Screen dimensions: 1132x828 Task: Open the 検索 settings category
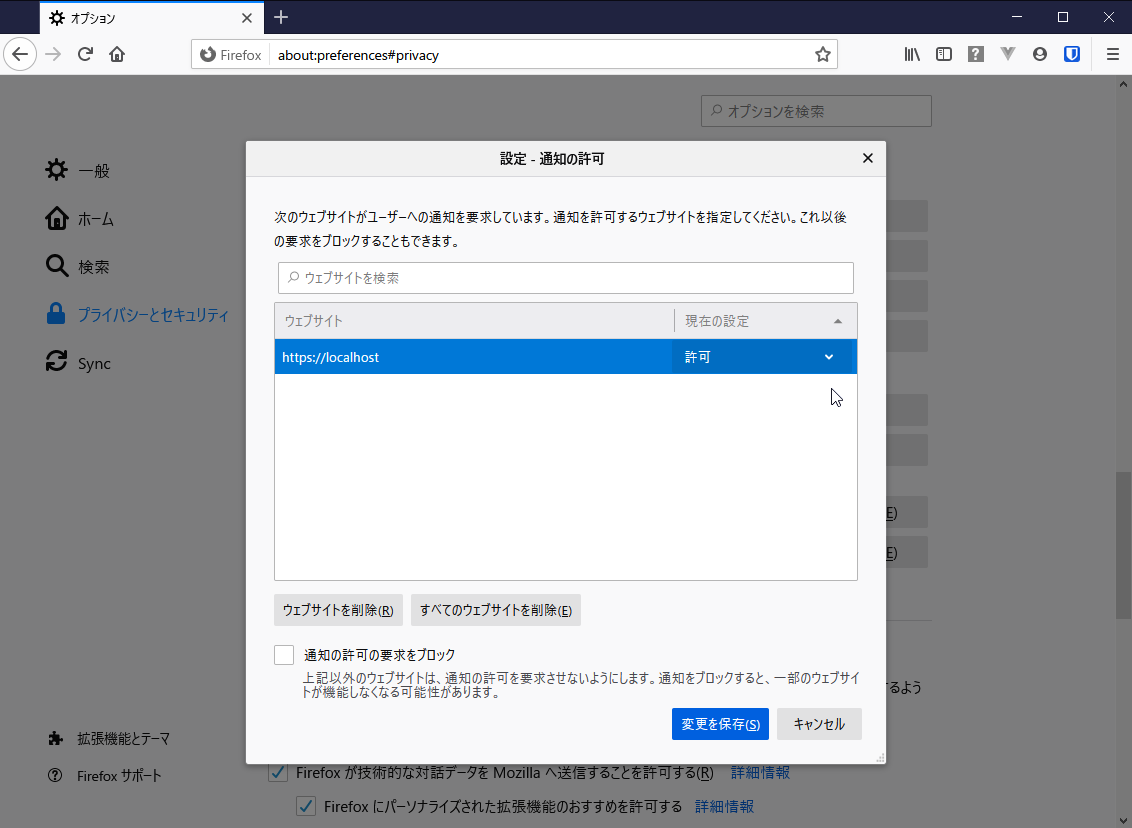pyautogui.click(x=78, y=266)
